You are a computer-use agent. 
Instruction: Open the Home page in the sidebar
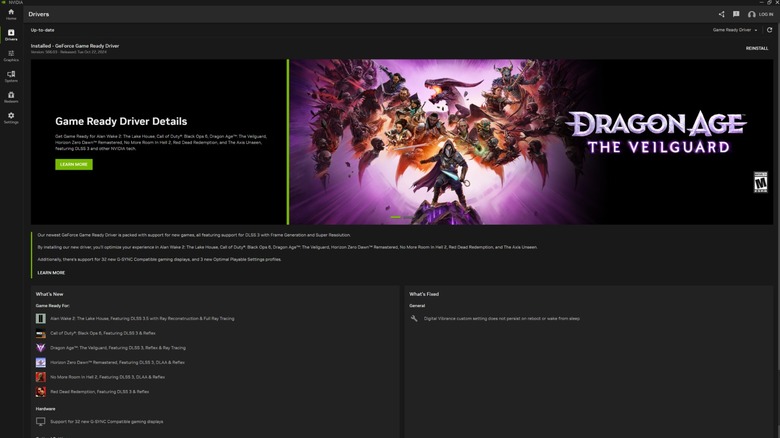11,14
